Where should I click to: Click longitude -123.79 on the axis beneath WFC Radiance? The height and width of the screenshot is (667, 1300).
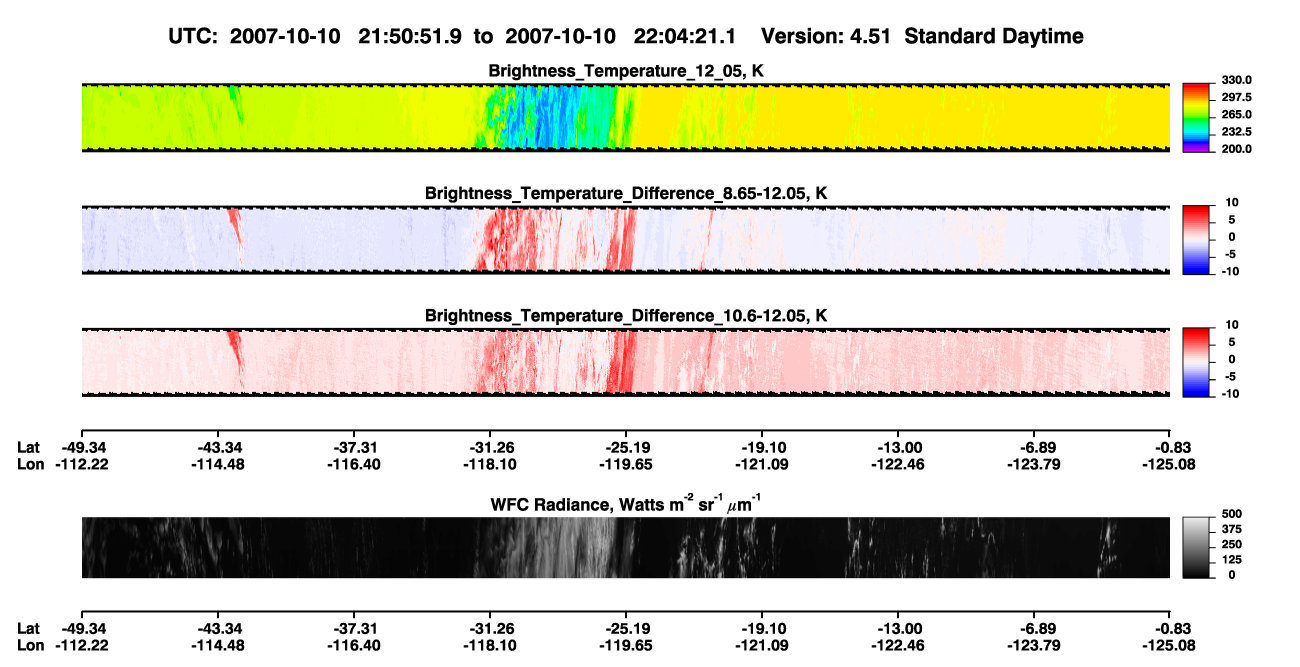1034,645
